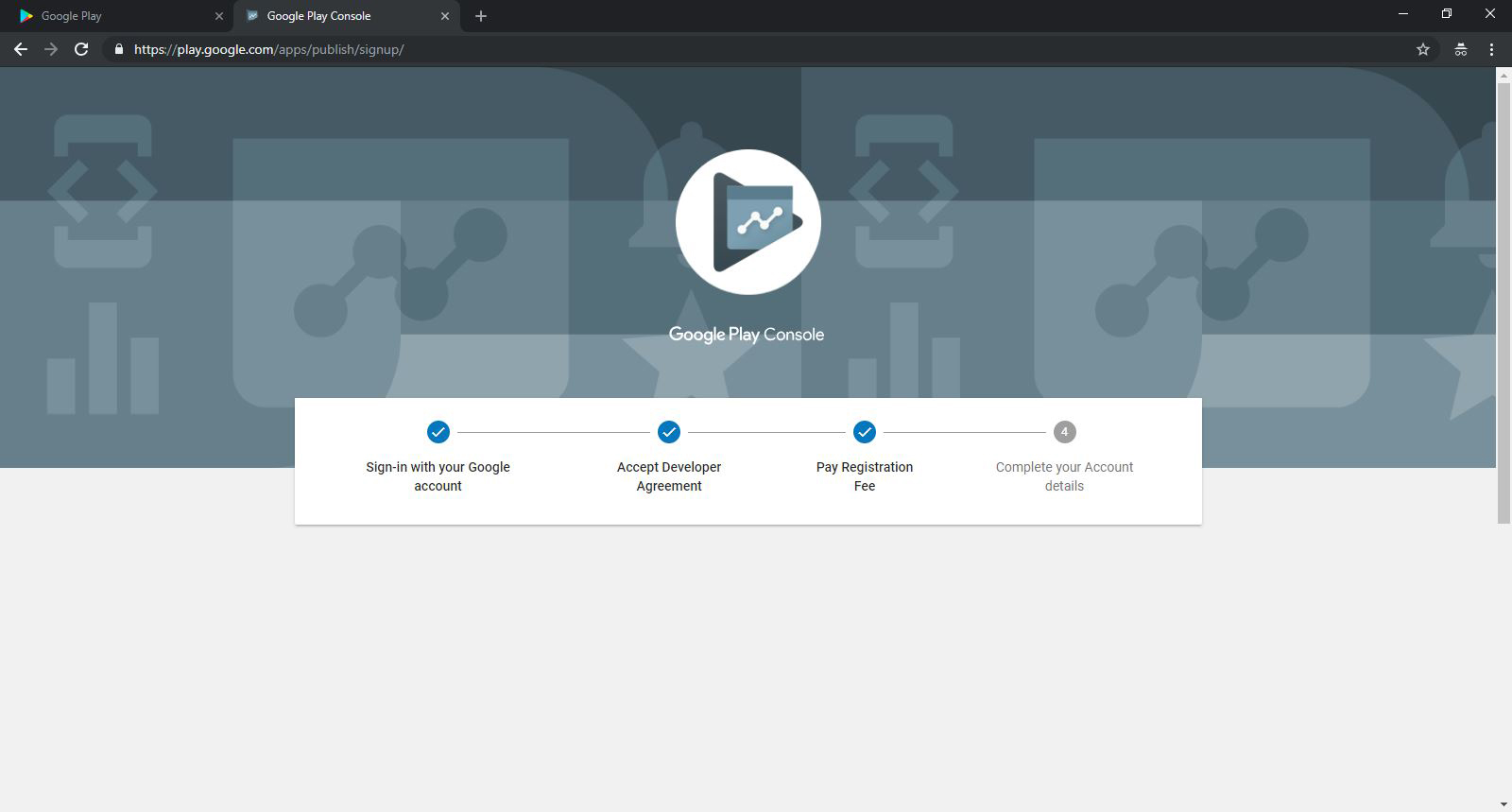This screenshot has width=1512, height=812.
Task: View site security lock information
Action: pyautogui.click(x=118, y=49)
